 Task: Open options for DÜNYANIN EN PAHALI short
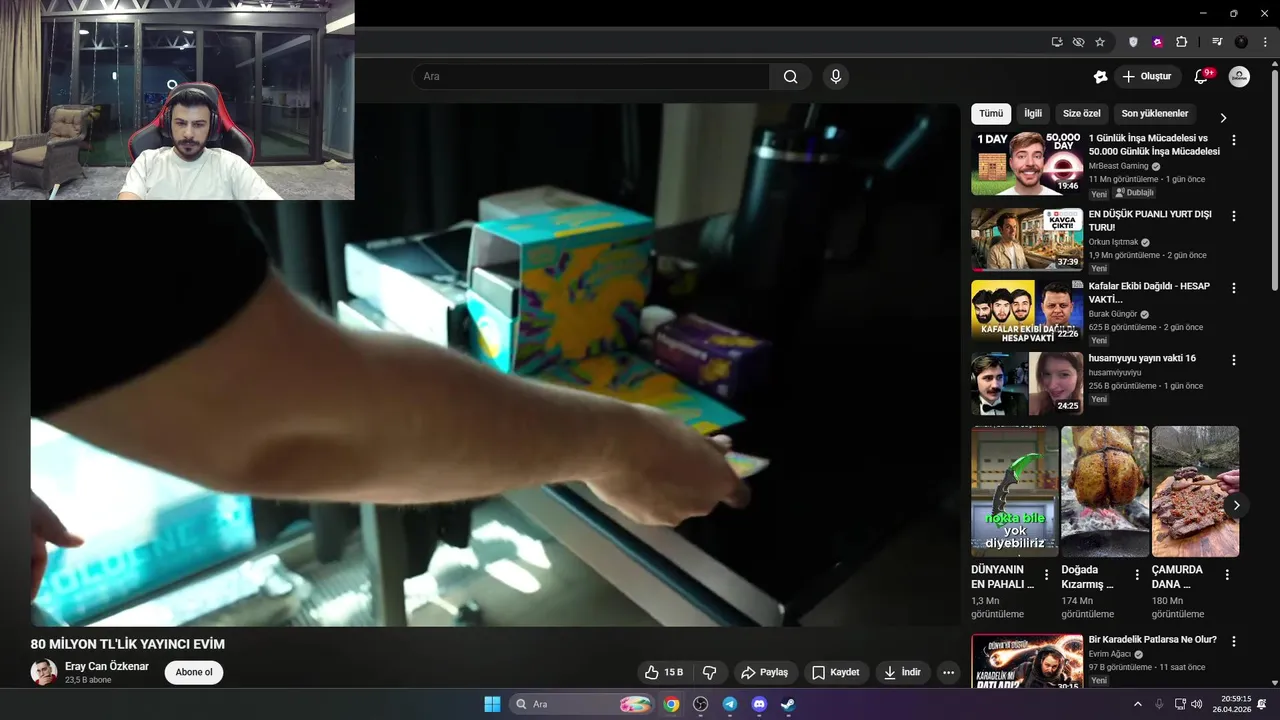pos(1047,575)
